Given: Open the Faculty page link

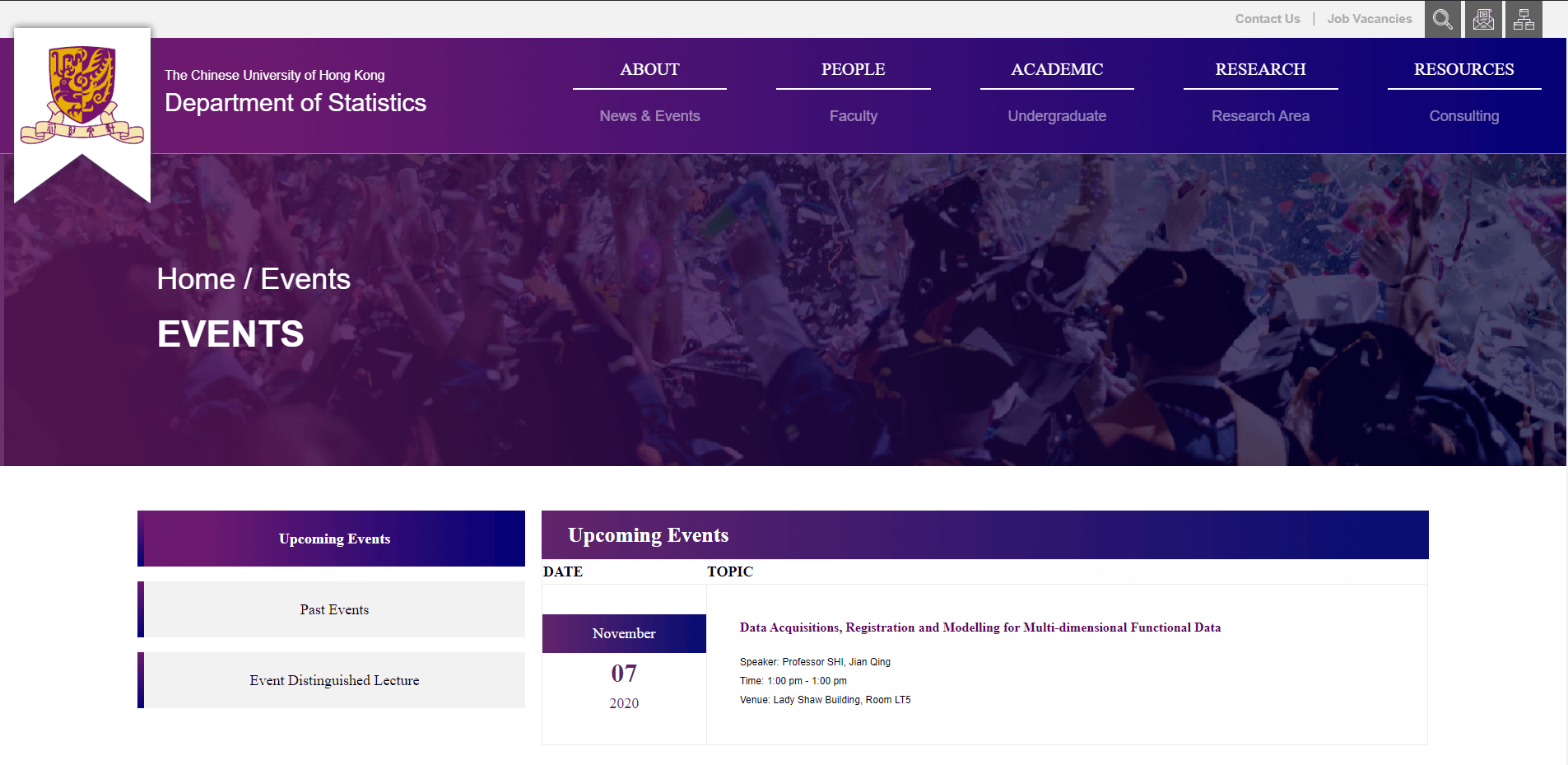Looking at the screenshot, I should click(x=853, y=116).
